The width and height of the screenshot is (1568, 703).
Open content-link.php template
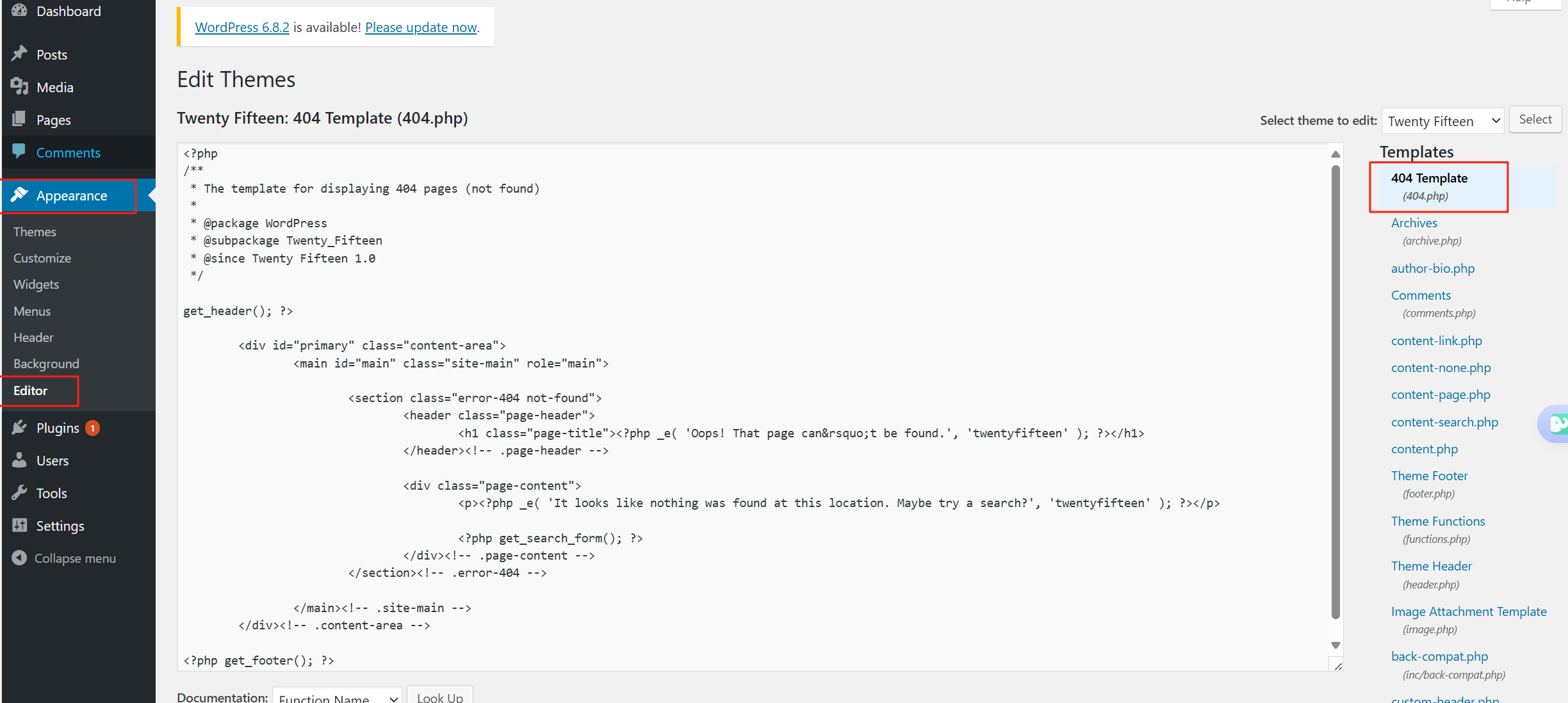(x=1437, y=341)
